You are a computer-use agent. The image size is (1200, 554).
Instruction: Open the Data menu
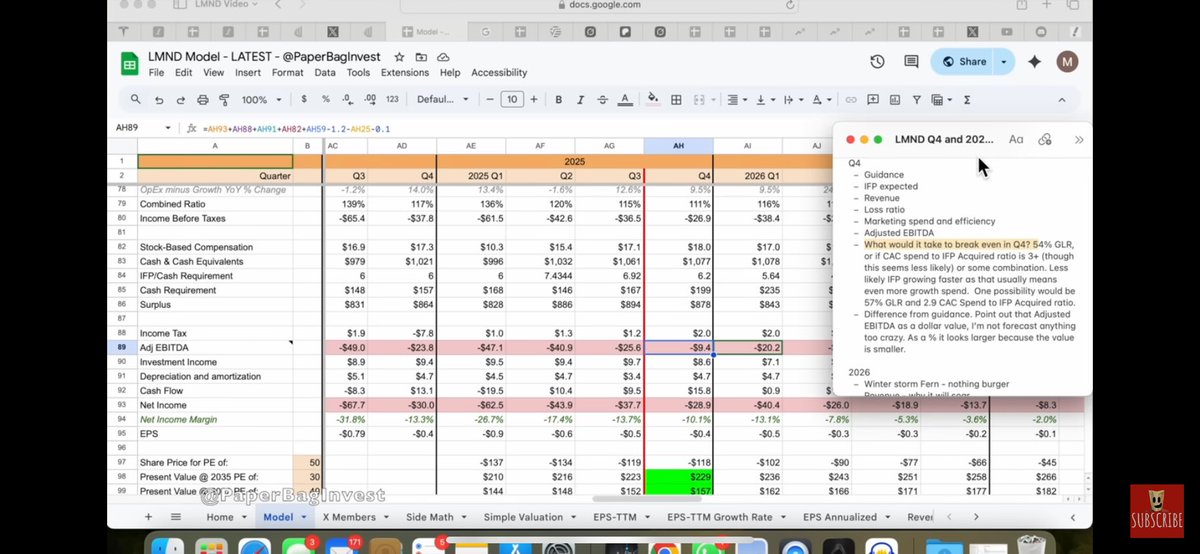(x=325, y=73)
